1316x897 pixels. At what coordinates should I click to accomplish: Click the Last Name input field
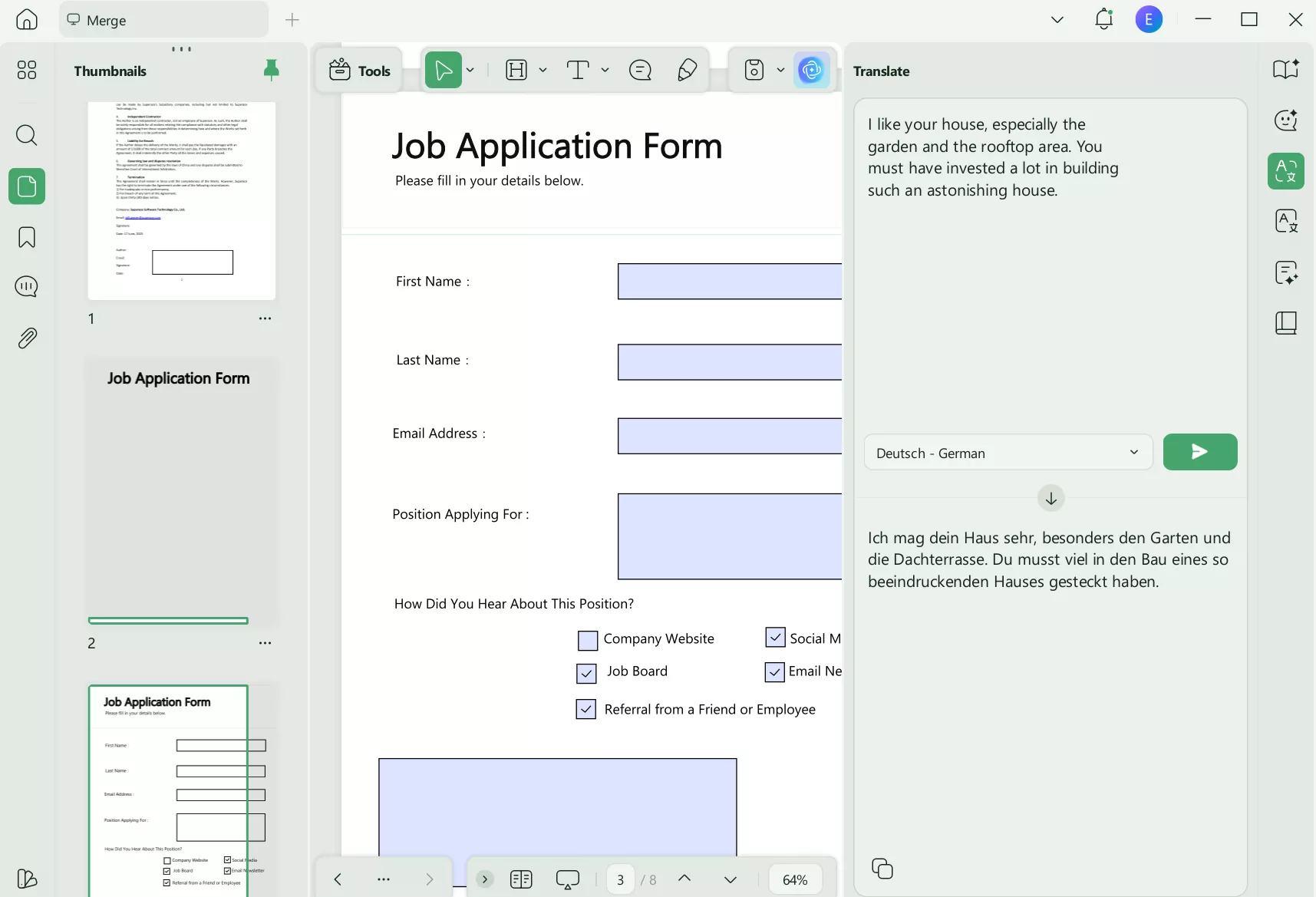[x=730, y=362]
